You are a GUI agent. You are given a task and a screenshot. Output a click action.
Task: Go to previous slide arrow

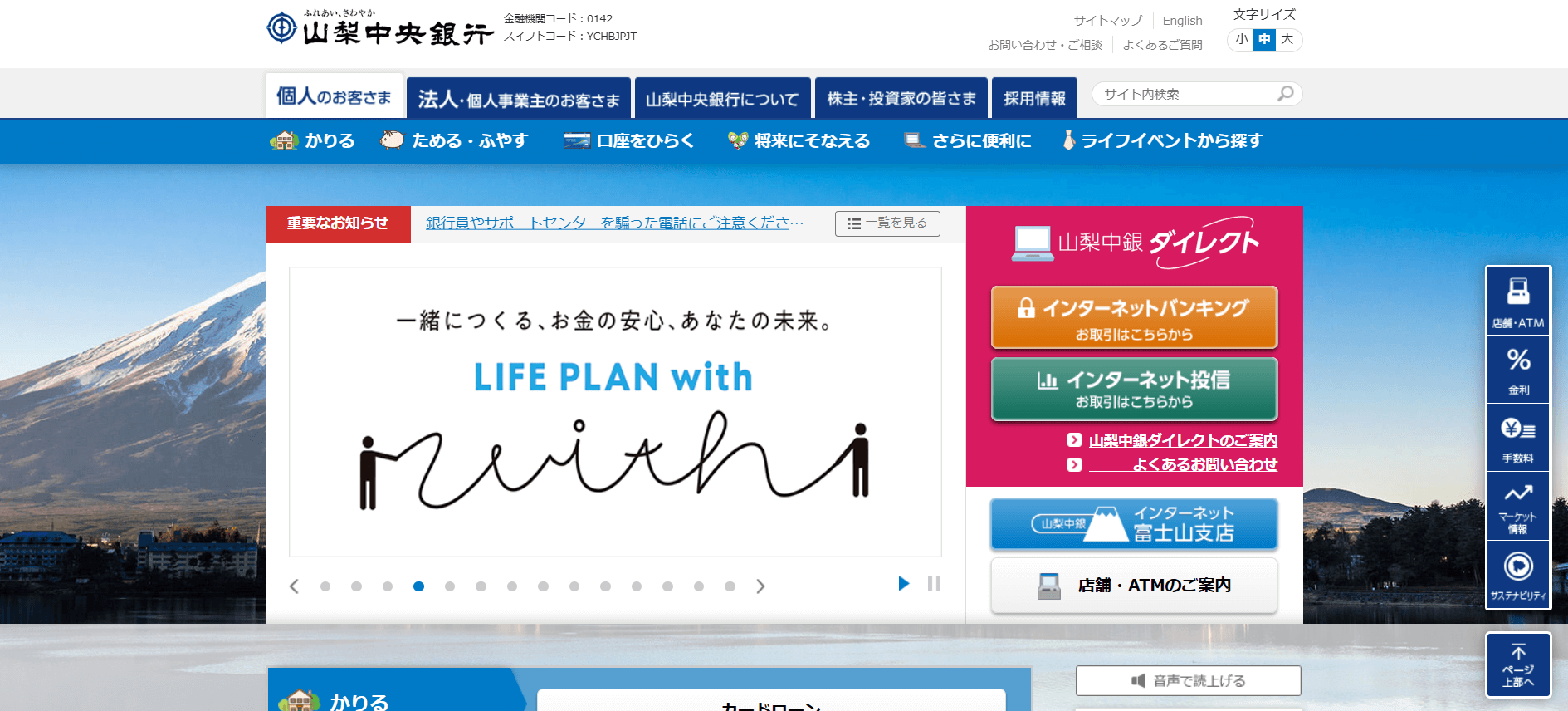tap(294, 586)
